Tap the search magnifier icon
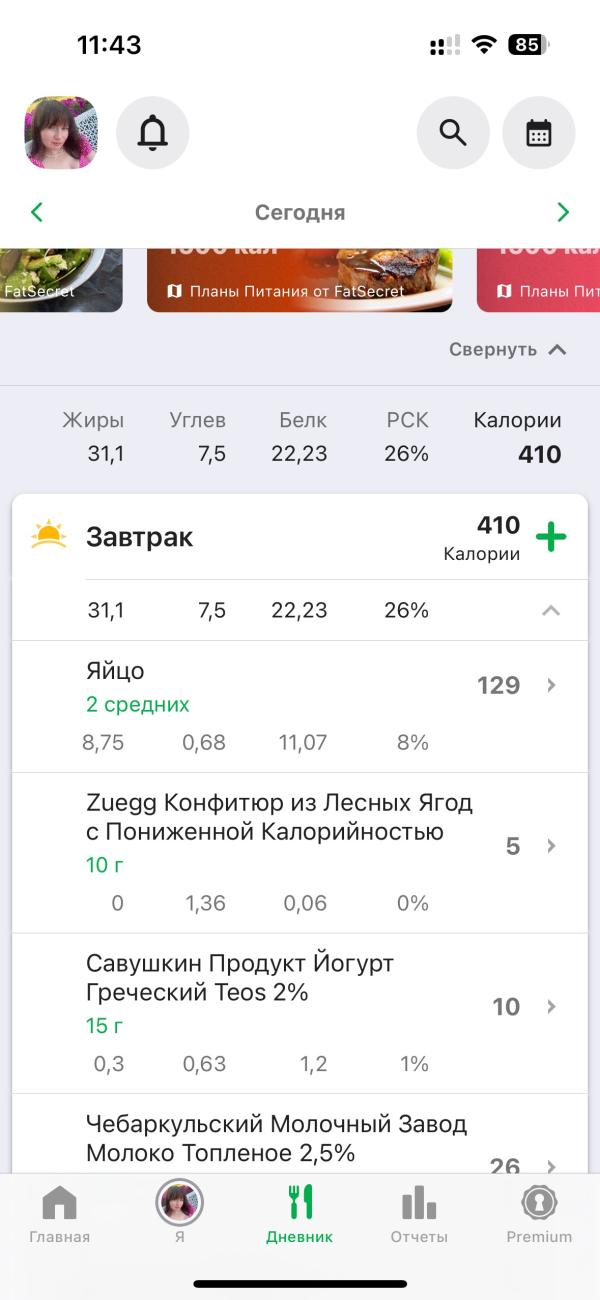 click(x=453, y=133)
